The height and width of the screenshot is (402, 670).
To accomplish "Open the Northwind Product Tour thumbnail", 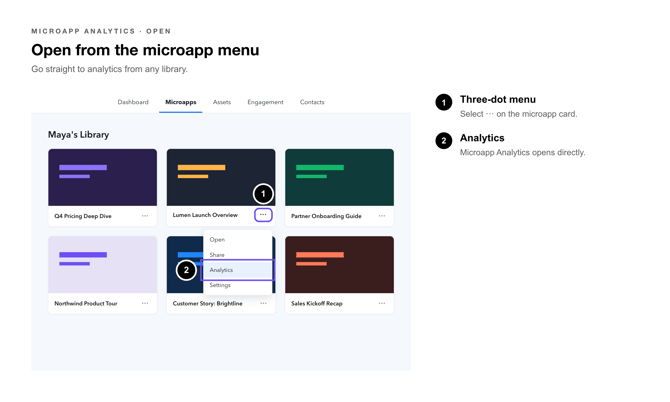I will [103, 264].
